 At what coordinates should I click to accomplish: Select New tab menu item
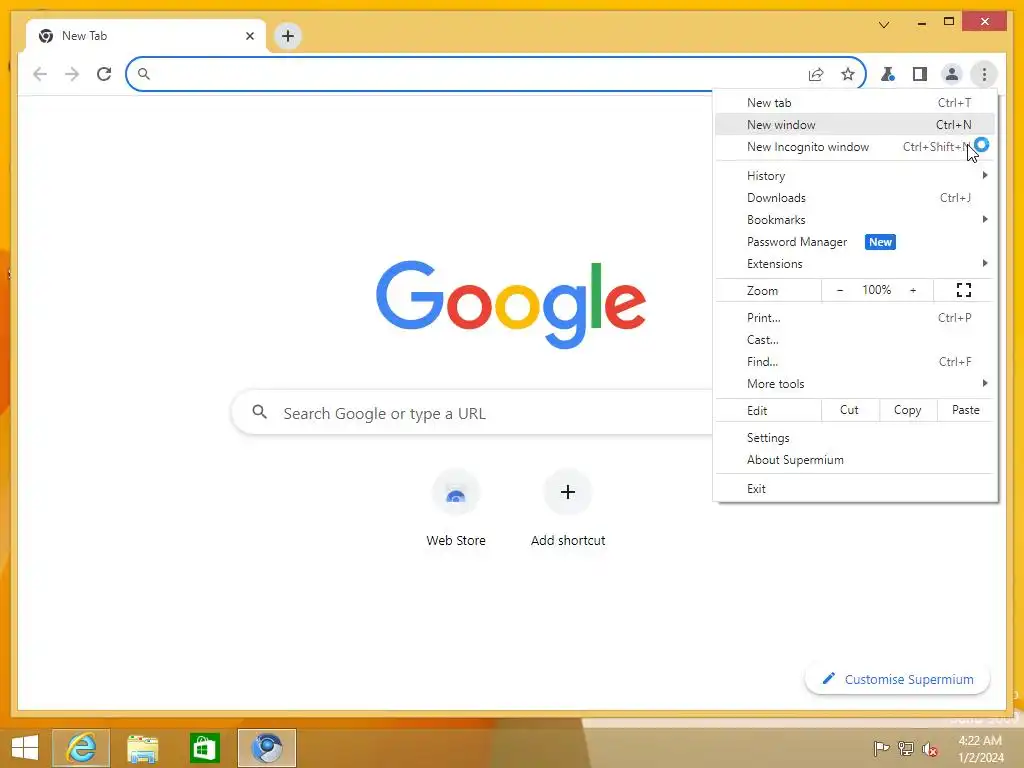[855, 103]
